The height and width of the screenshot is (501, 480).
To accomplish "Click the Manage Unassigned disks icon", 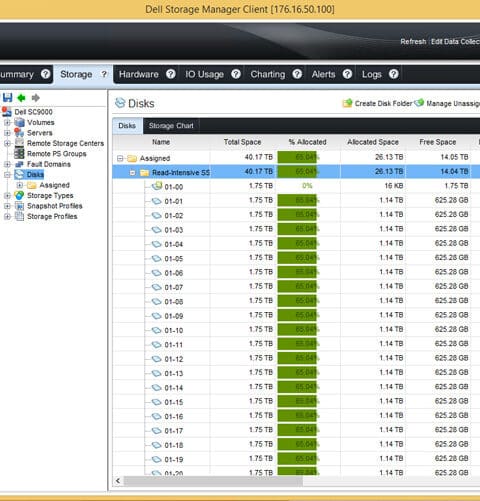I will click(419, 103).
